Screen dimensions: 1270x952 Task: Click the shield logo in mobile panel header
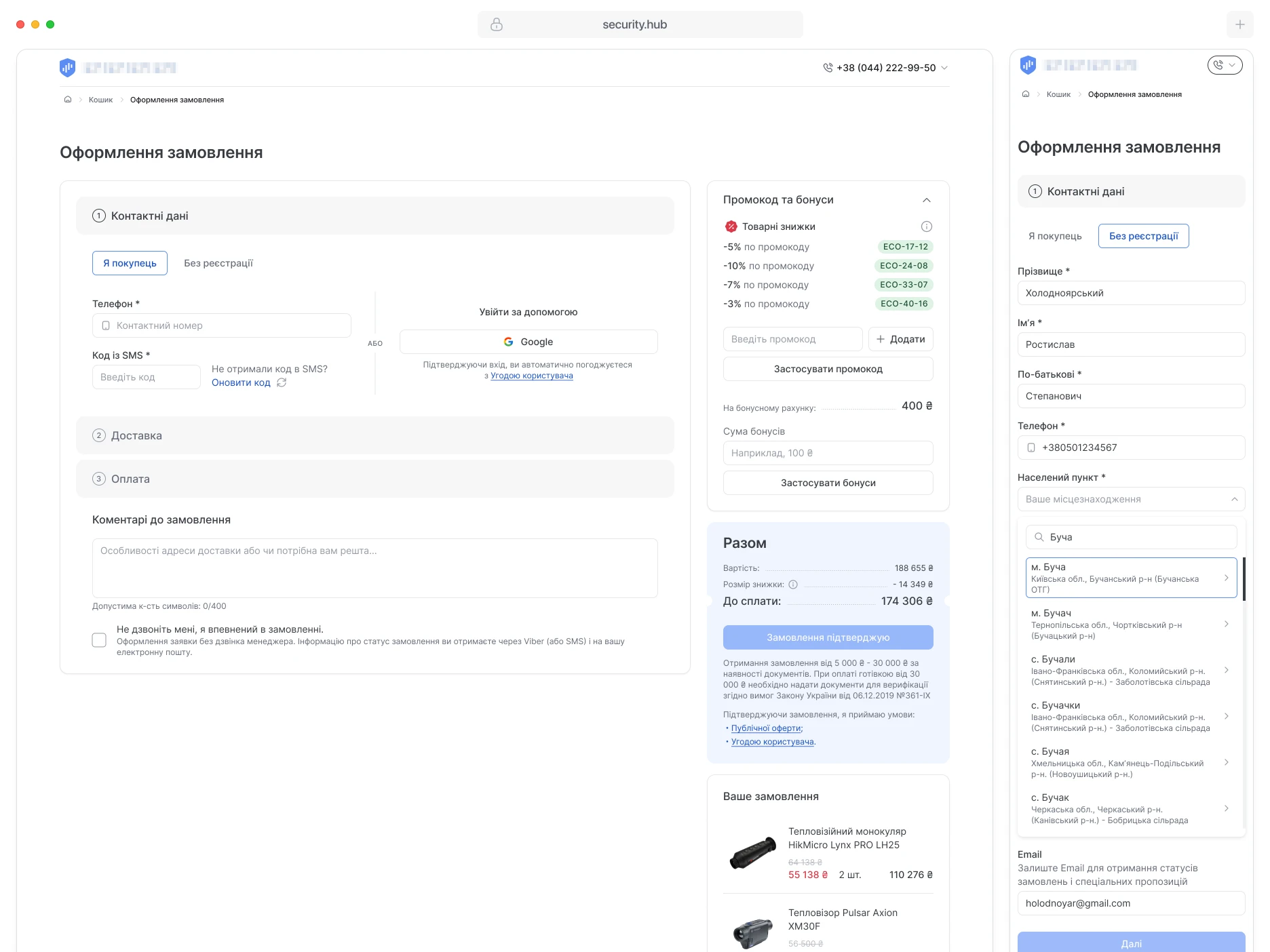[1028, 64]
